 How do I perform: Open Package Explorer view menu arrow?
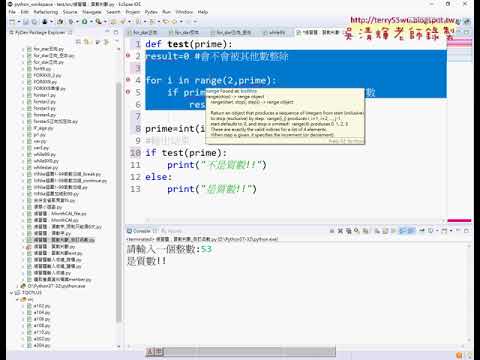pos(117,42)
